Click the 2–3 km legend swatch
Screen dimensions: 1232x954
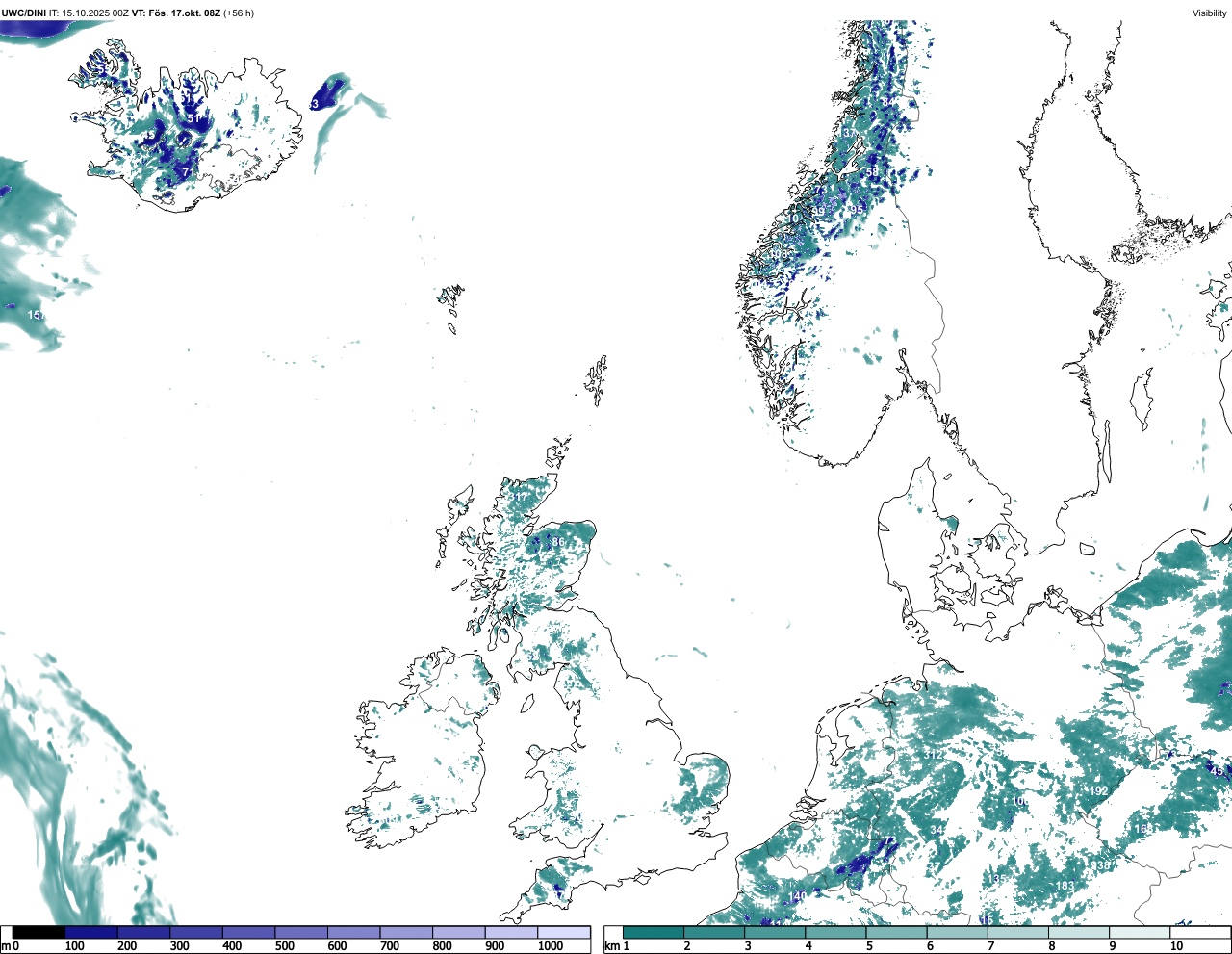click(714, 932)
